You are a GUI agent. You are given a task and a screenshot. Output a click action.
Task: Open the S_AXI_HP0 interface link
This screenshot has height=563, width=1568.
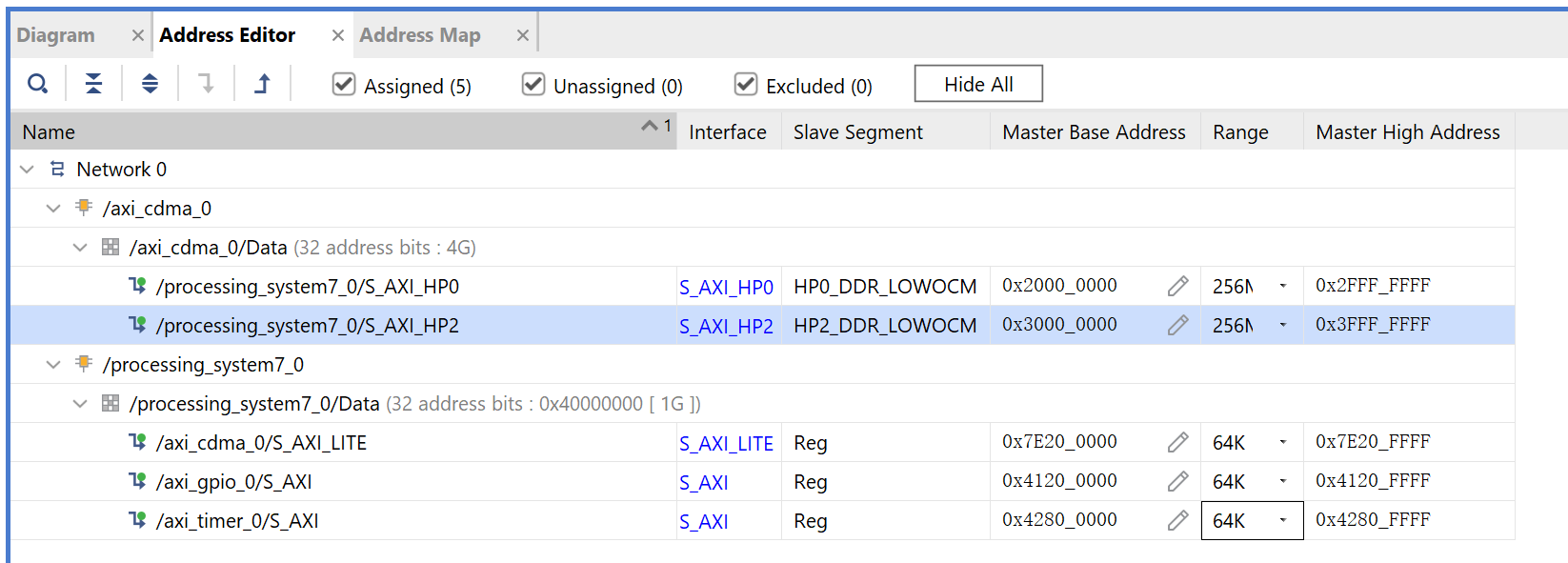726,287
